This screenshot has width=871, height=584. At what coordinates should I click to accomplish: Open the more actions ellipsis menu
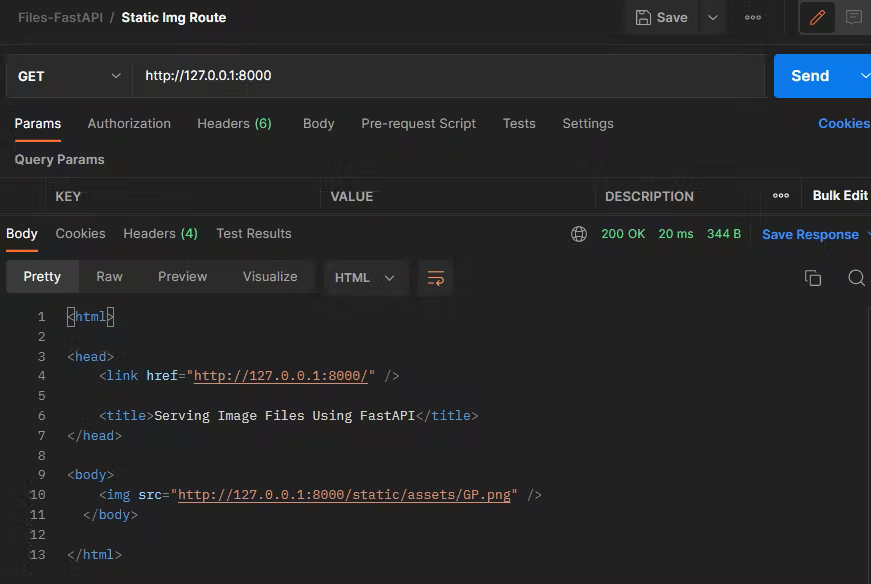coord(753,17)
